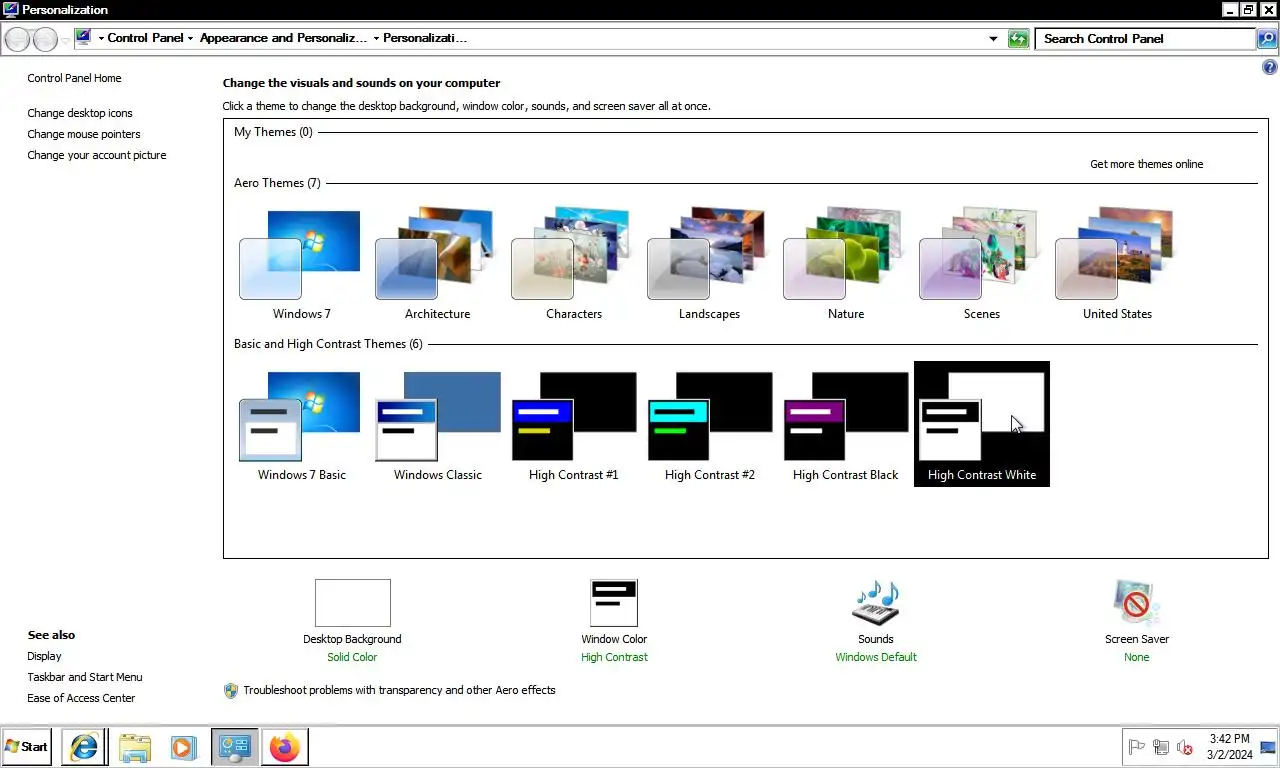This screenshot has height=768, width=1280.
Task: Click the search magnifier icon
Action: [x=1267, y=39]
